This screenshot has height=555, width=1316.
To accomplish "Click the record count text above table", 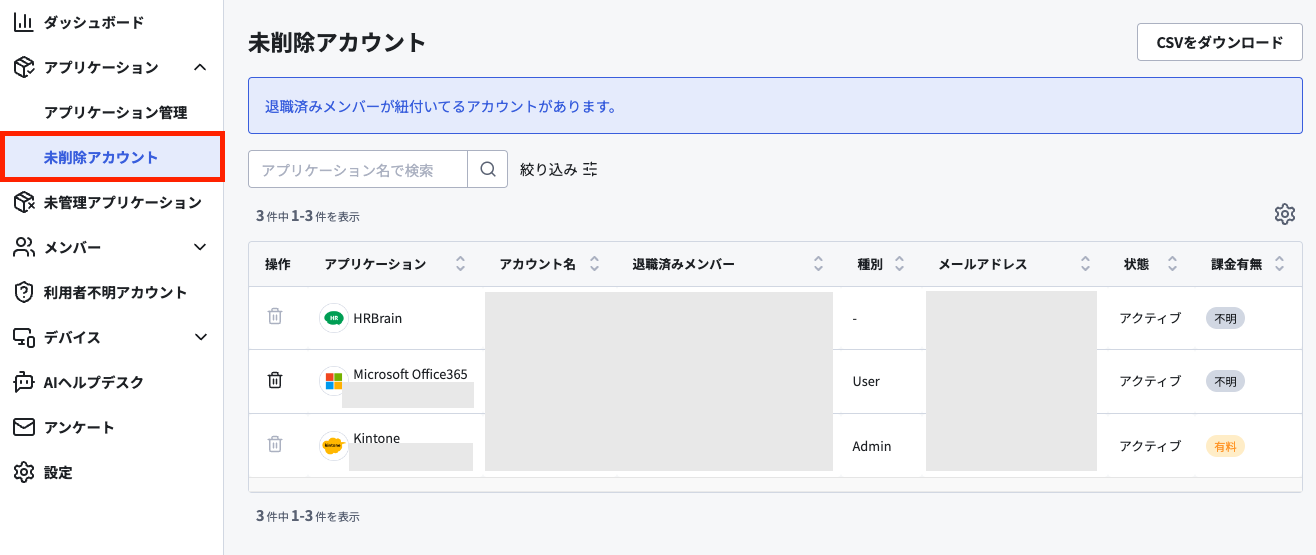I will tap(307, 215).
